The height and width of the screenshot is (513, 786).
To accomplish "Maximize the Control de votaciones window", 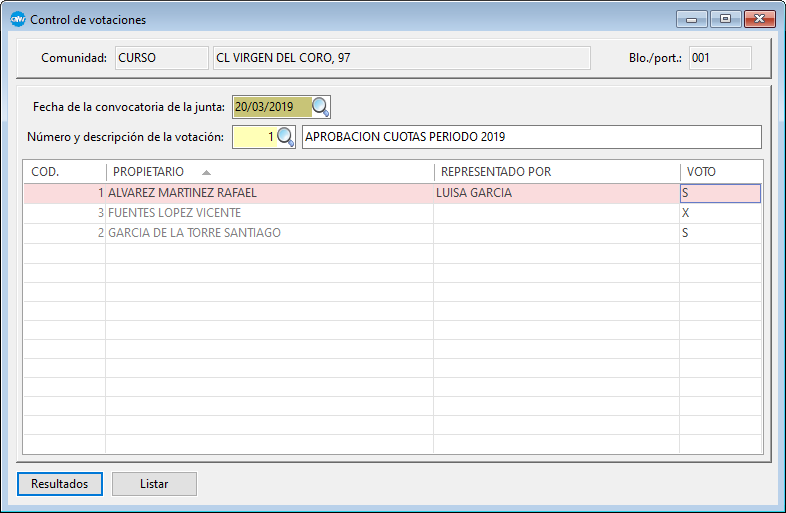I will pos(724,19).
